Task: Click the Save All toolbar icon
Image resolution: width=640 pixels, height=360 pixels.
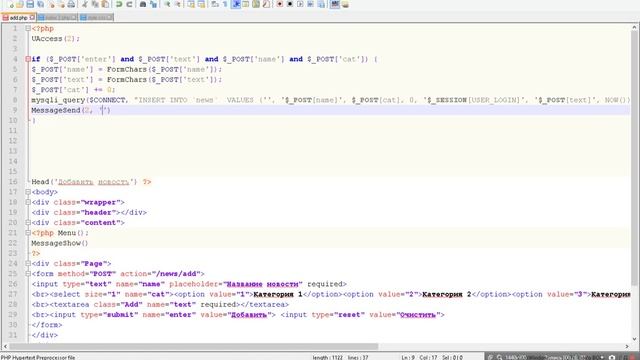Action: (x=41, y=4)
